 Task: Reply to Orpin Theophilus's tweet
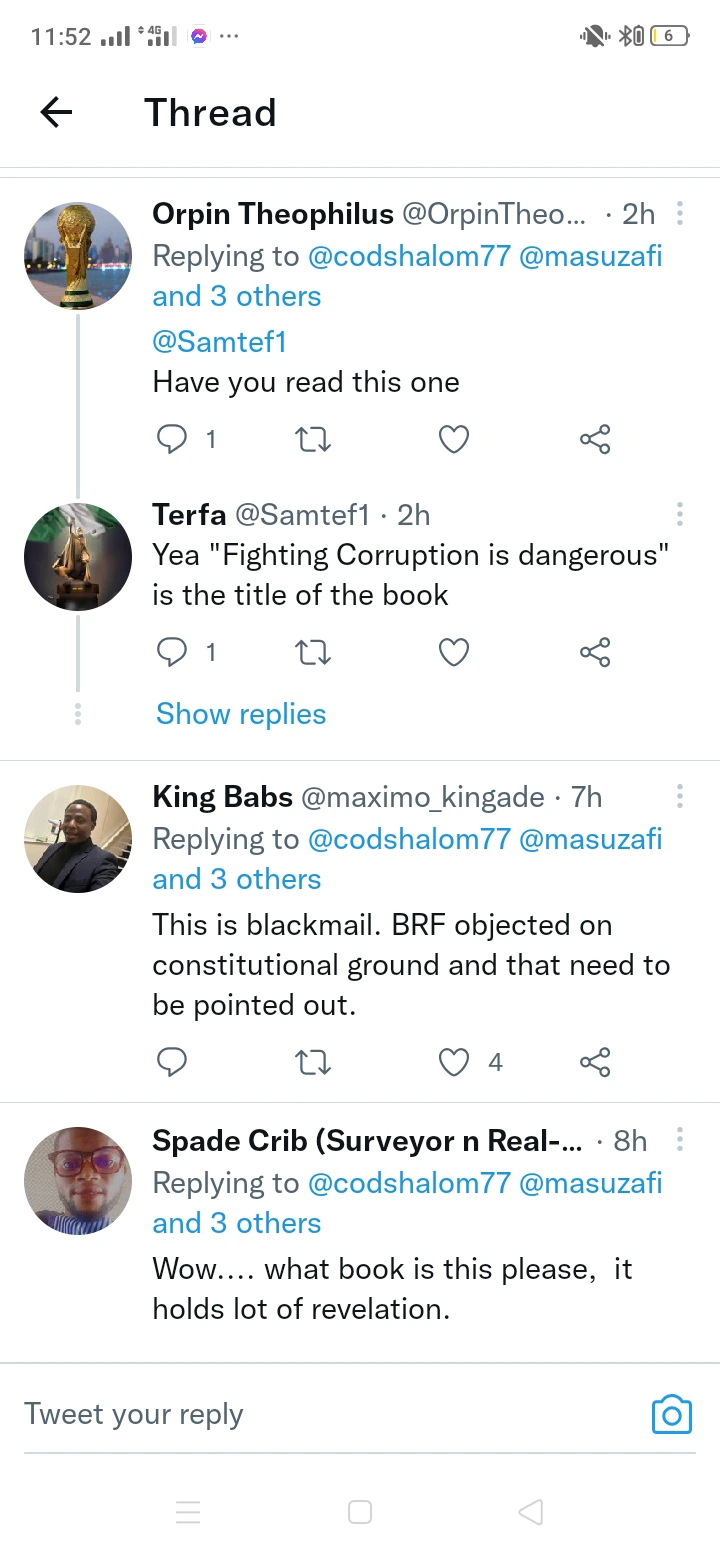[173, 439]
